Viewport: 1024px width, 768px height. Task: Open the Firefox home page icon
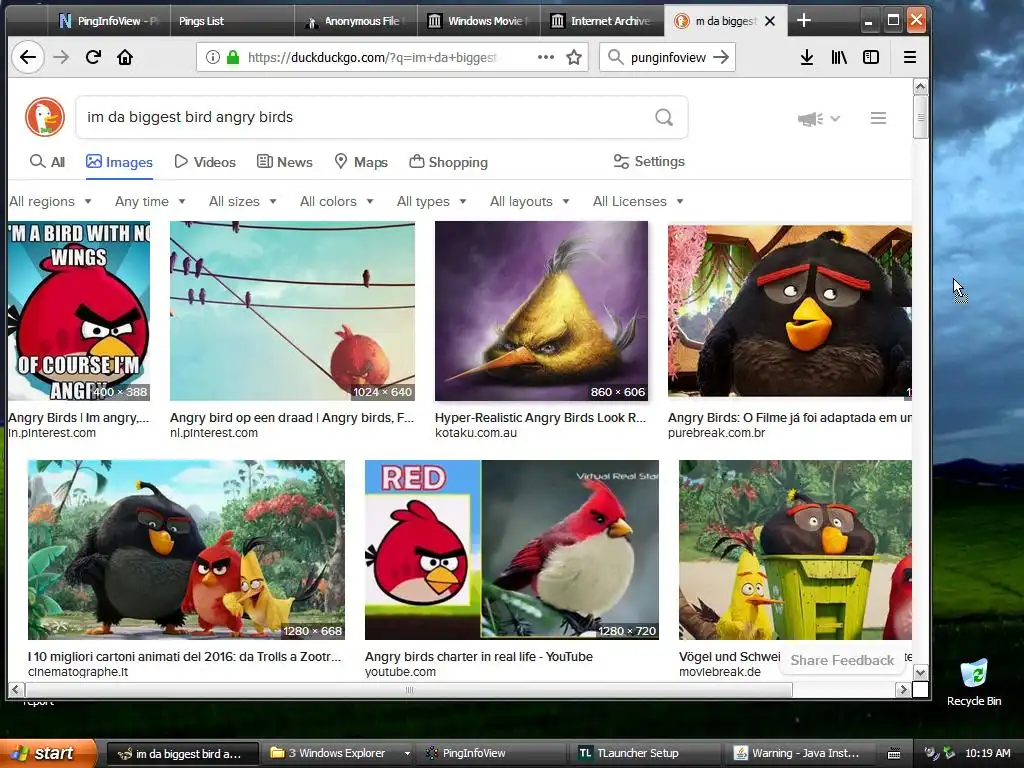click(x=125, y=57)
